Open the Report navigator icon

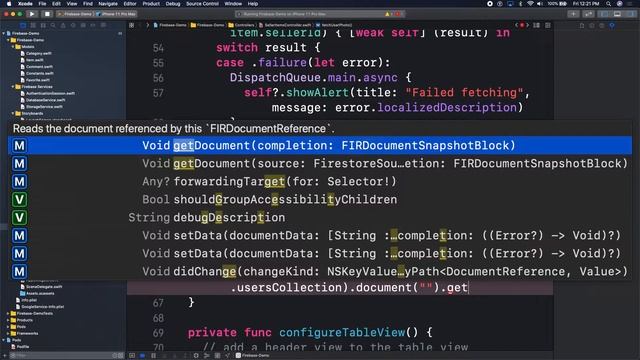(x=103, y=25)
